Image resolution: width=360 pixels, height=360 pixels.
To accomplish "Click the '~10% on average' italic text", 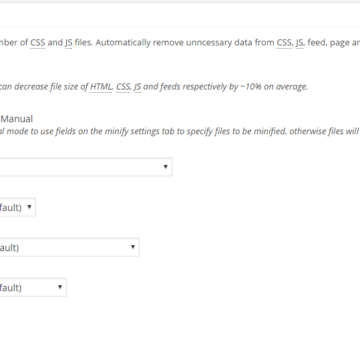I will 273,87.
